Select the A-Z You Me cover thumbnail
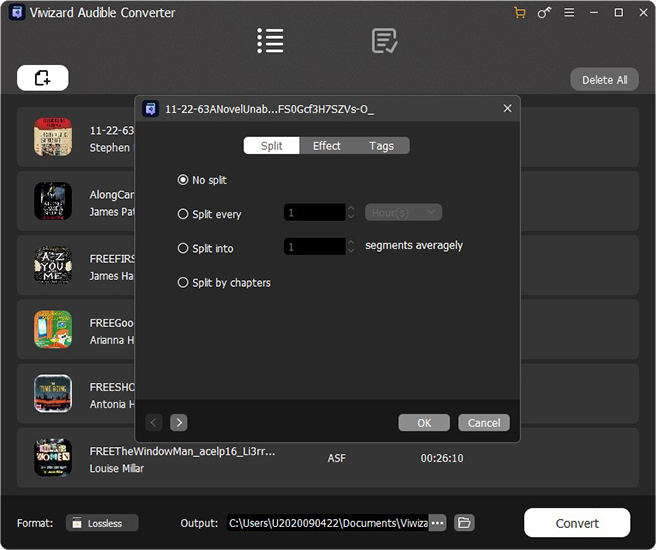The image size is (656, 550). pyautogui.click(x=53, y=265)
